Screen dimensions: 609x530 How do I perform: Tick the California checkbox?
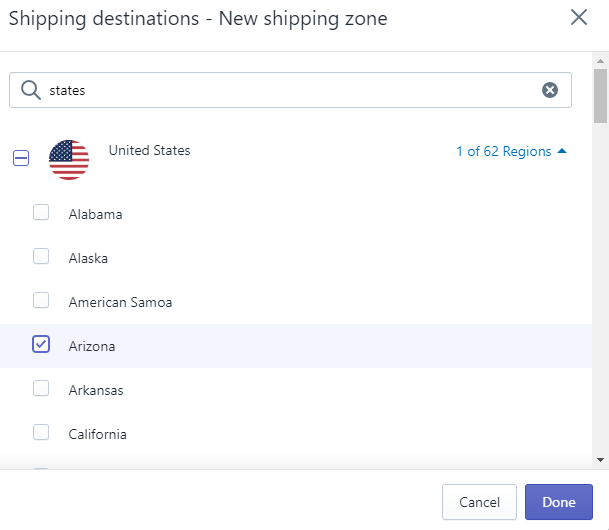[x=41, y=432]
